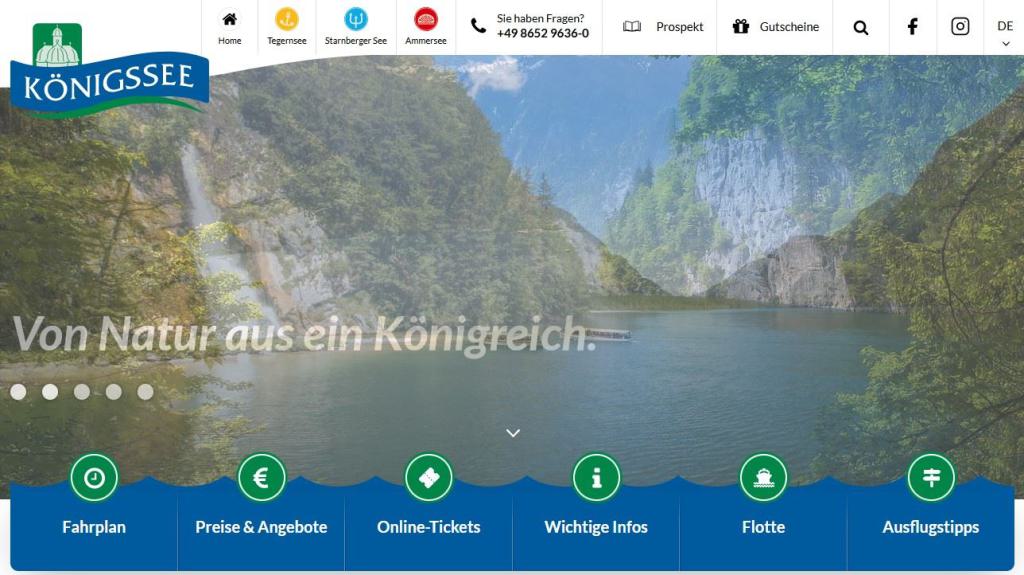
Task: Select the first slideshow dot
Action: (x=18, y=391)
